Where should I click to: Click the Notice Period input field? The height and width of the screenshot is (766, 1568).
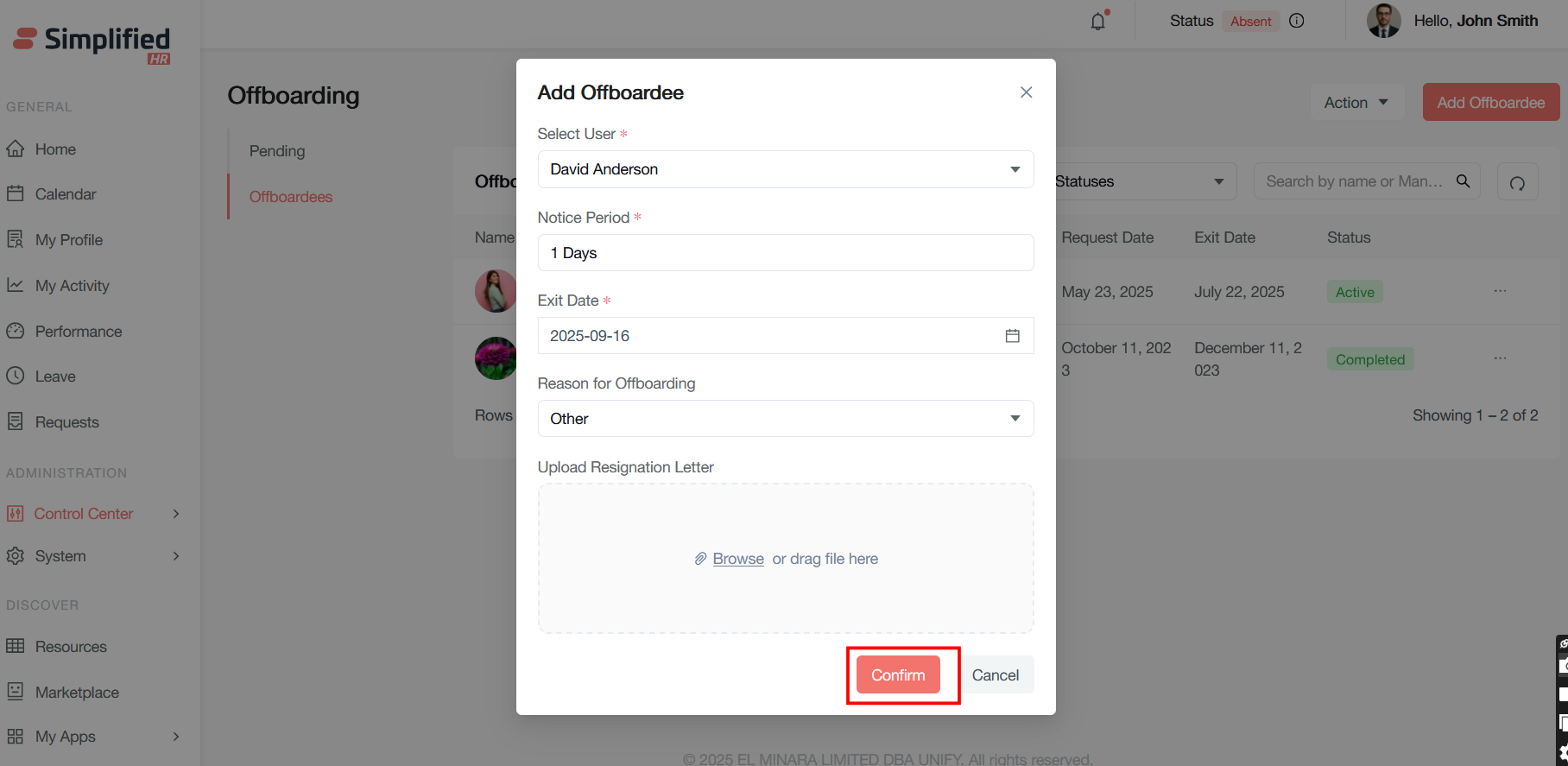tap(785, 253)
